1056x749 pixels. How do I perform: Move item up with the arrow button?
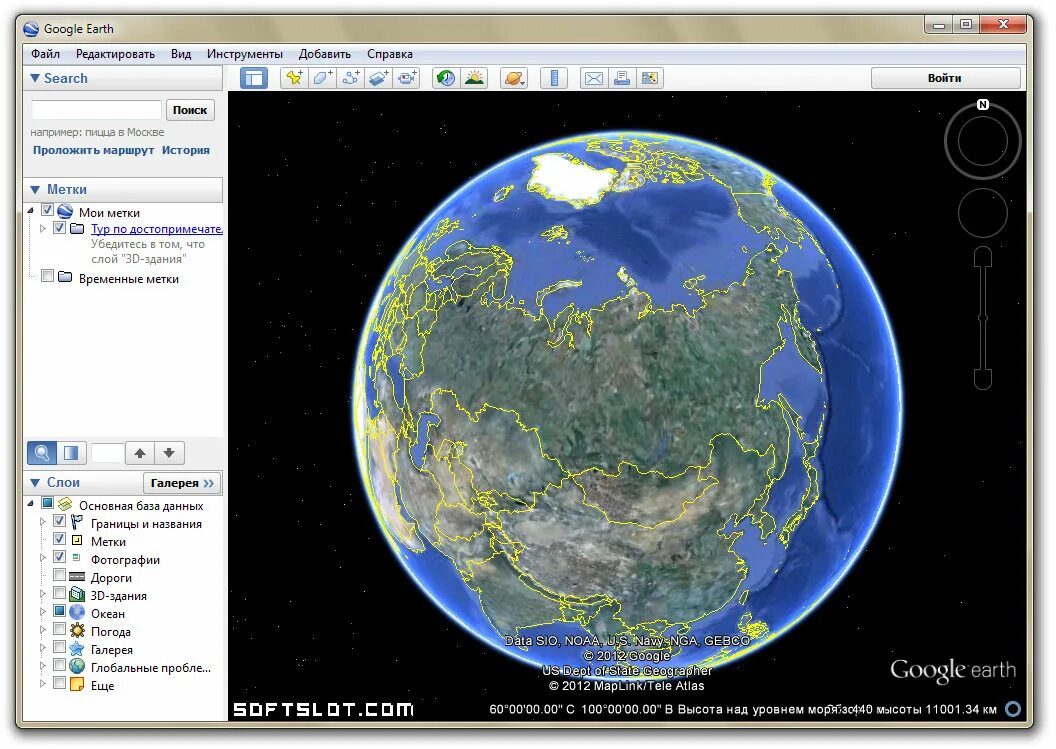[x=140, y=453]
